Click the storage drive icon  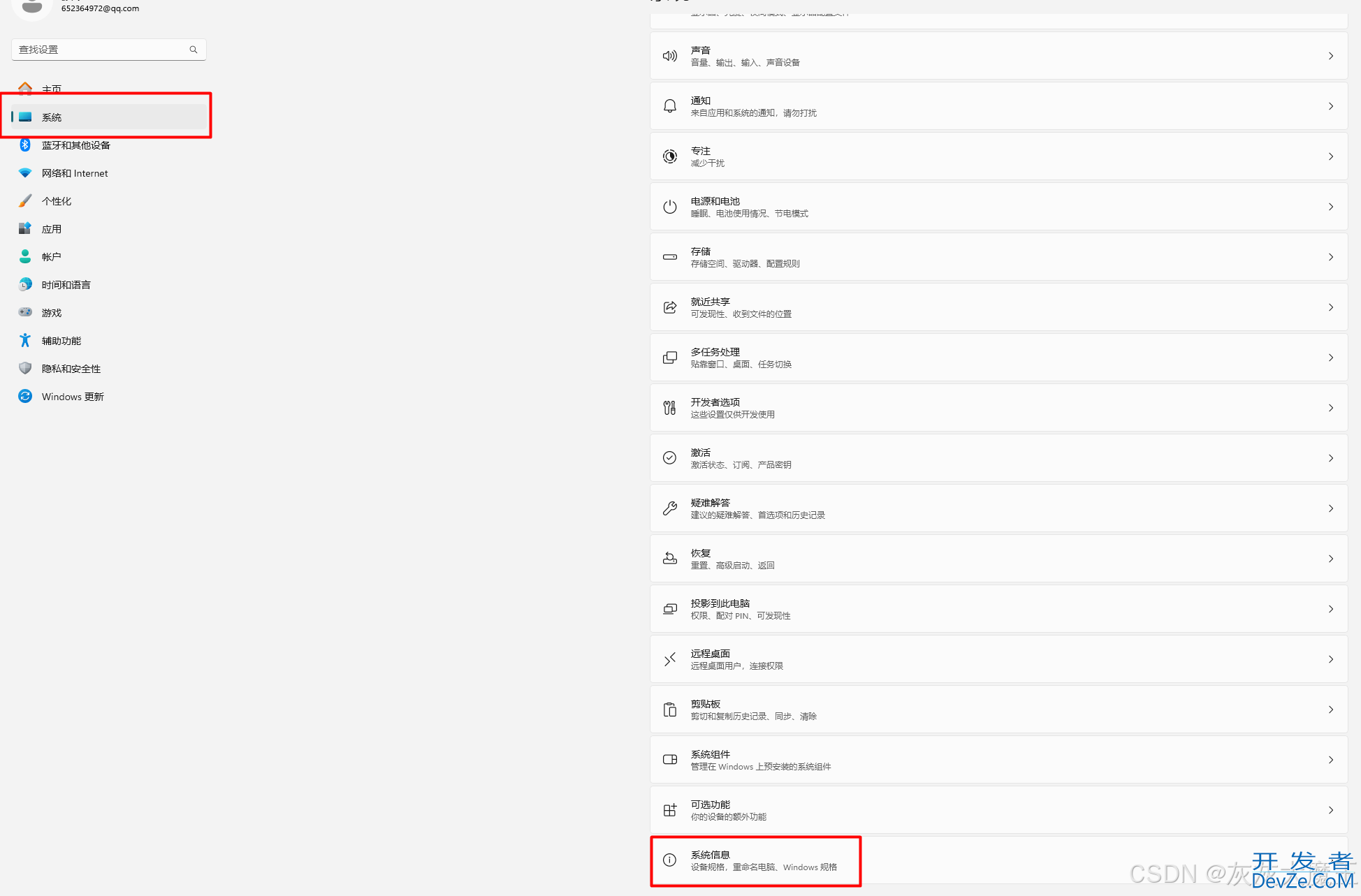point(669,257)
